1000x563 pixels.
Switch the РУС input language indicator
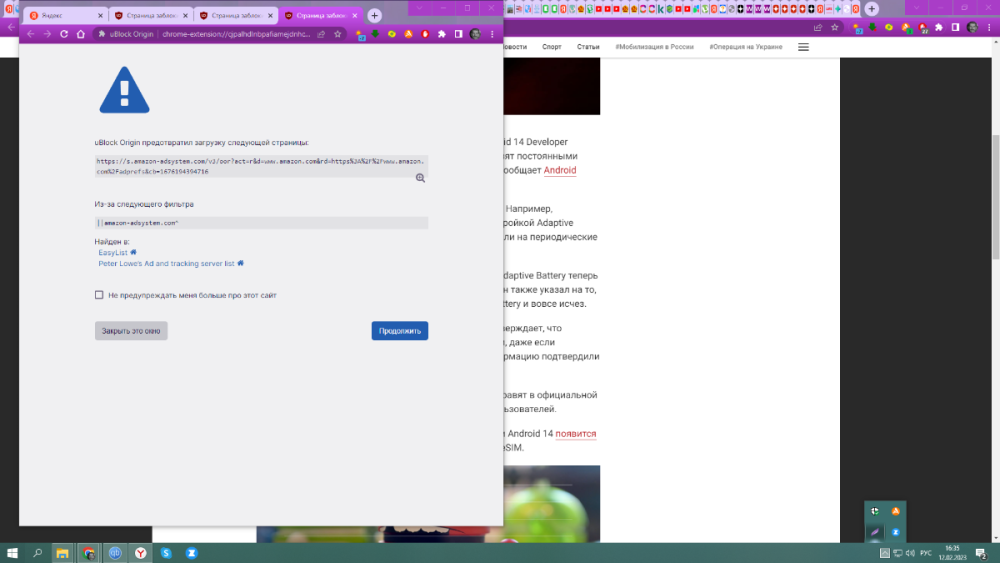click(925, 553)
